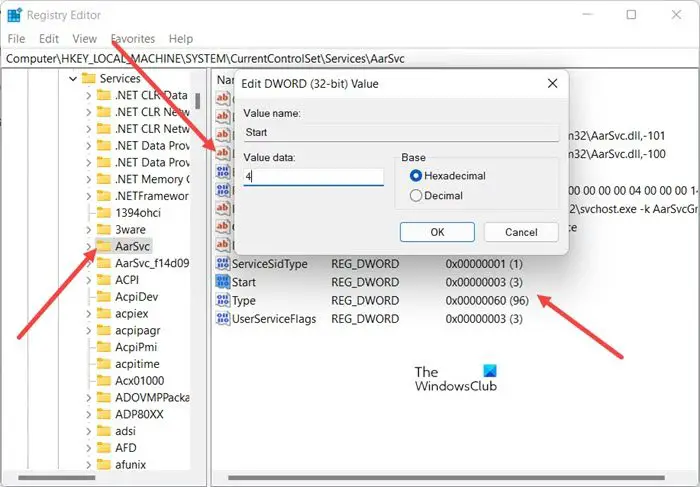Close the Edit DWORD dialog with X
Screen dimensions: 700x487
pos(552,83)
